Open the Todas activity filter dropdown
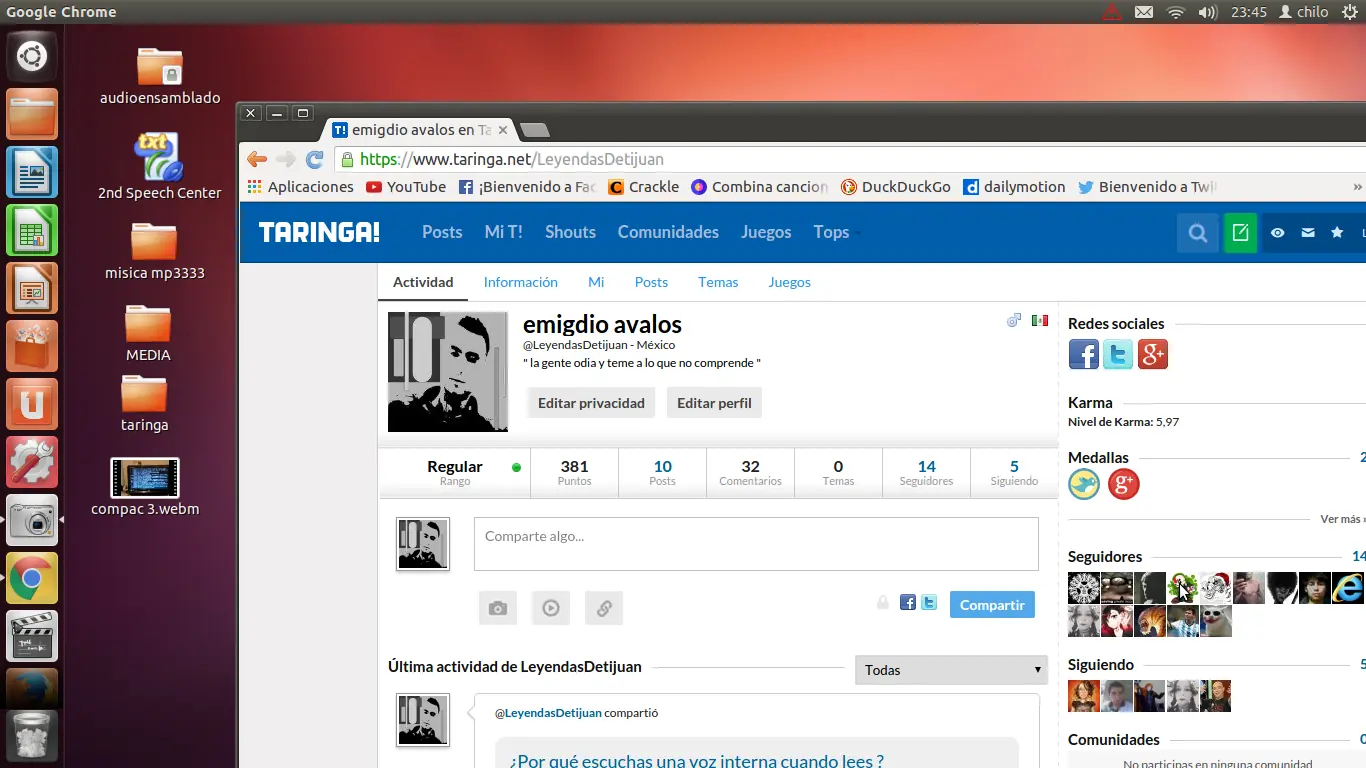Screen dimensions: 1366x768 [951, 670]
